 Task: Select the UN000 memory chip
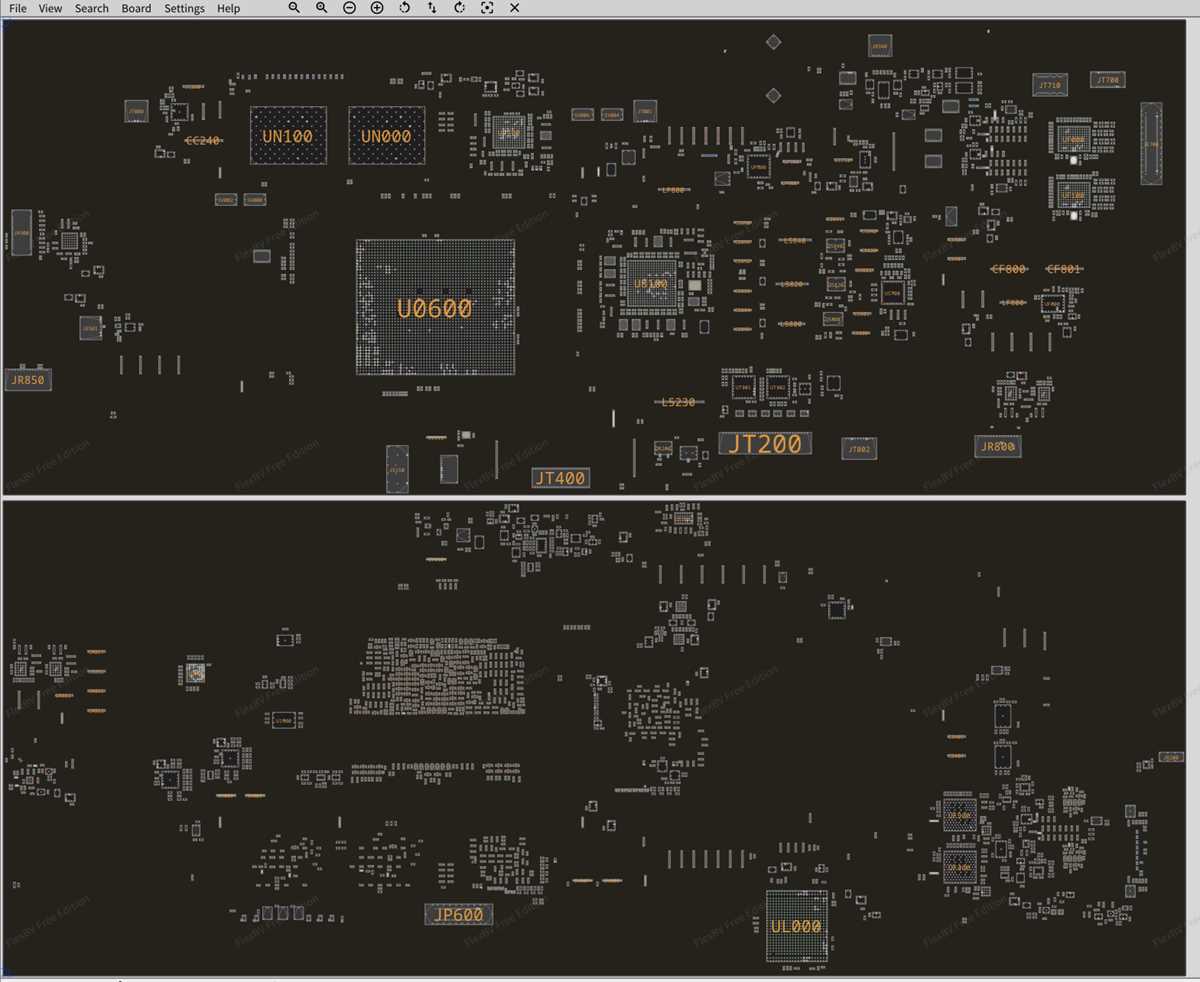(386, 135)
